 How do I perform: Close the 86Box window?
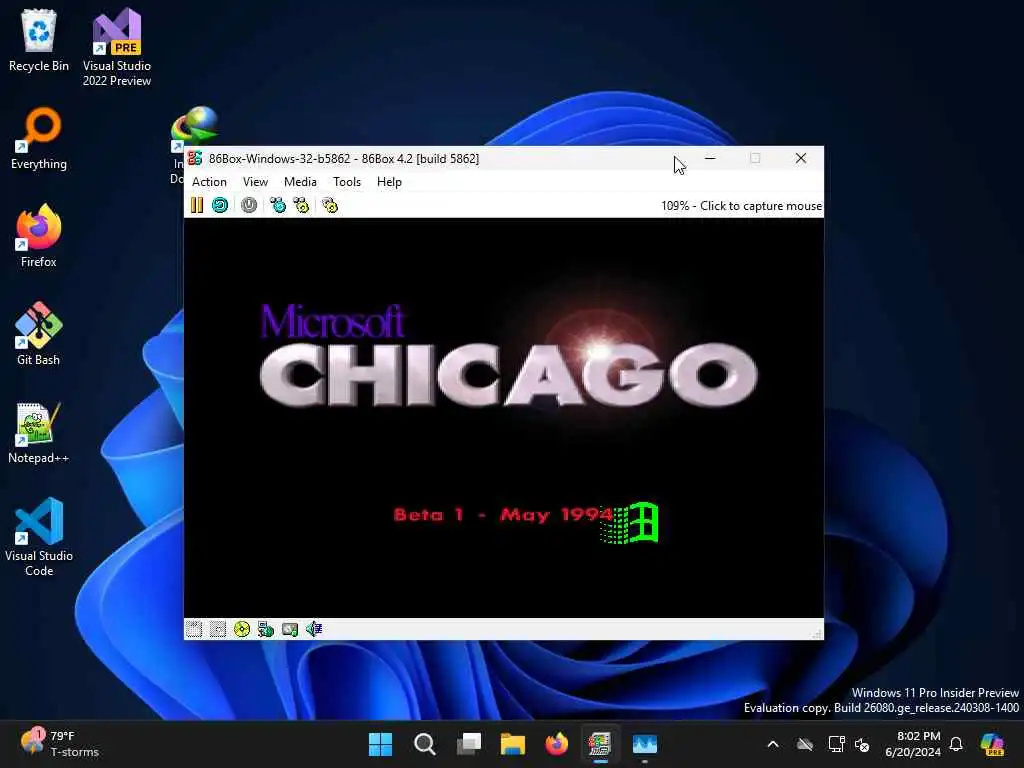click(801, 158)
